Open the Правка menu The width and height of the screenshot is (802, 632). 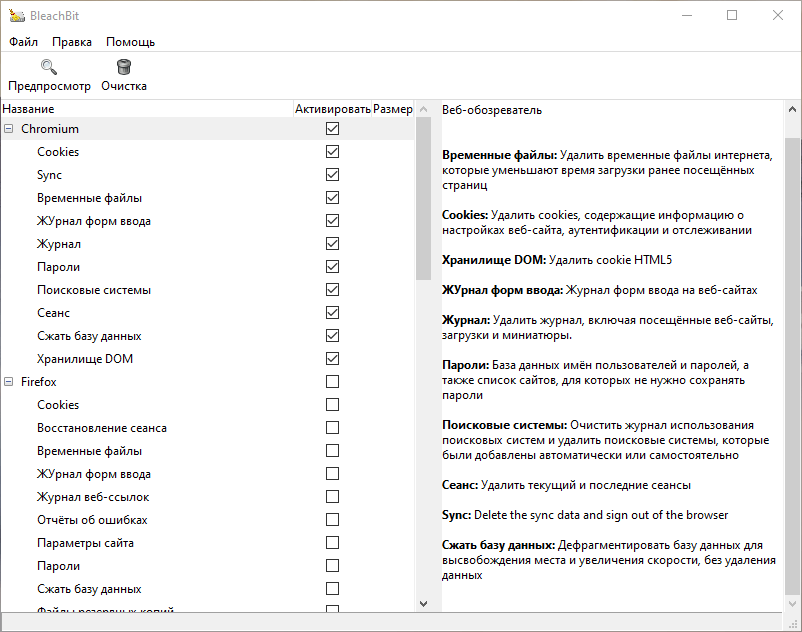pos(72,42)
